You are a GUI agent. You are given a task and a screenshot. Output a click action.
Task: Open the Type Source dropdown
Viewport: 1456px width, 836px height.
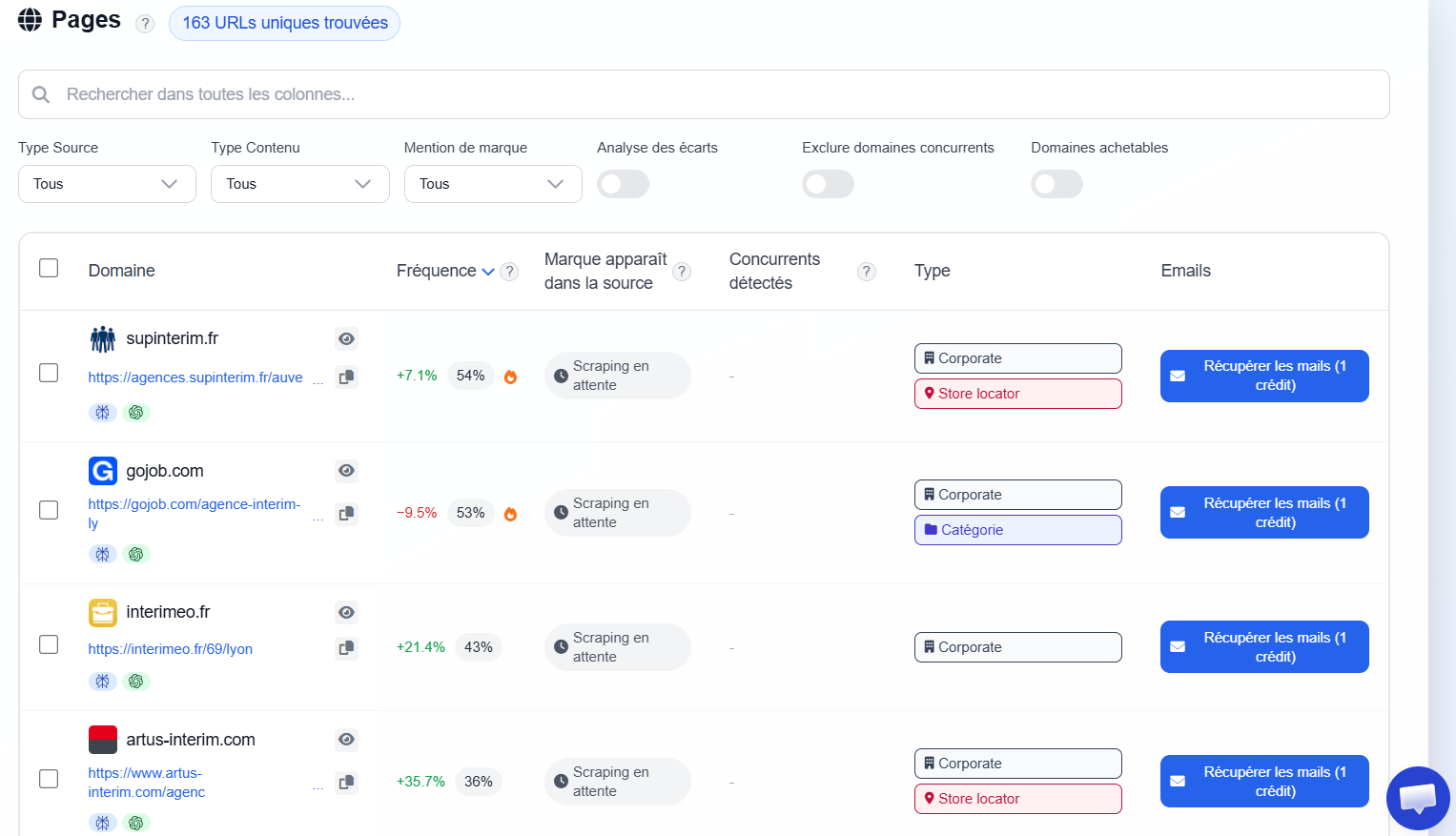(107, 184)
